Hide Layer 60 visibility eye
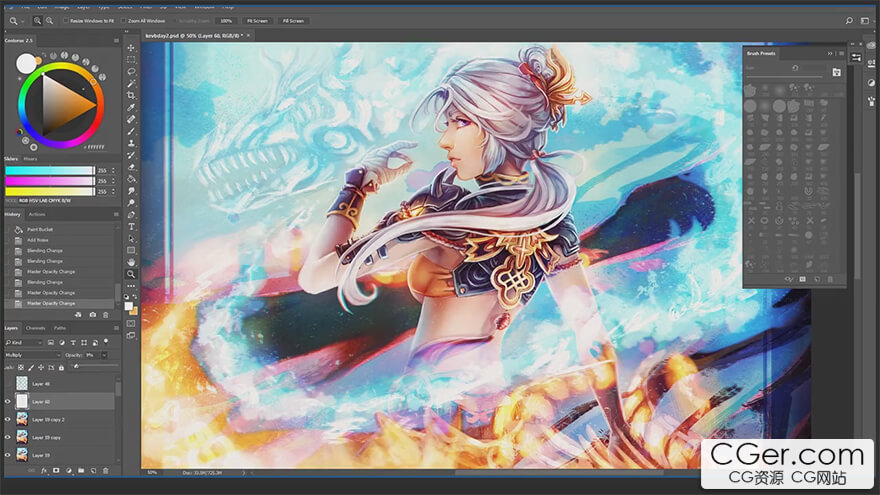Screen dimensions: 880x495 pos(8,401)
